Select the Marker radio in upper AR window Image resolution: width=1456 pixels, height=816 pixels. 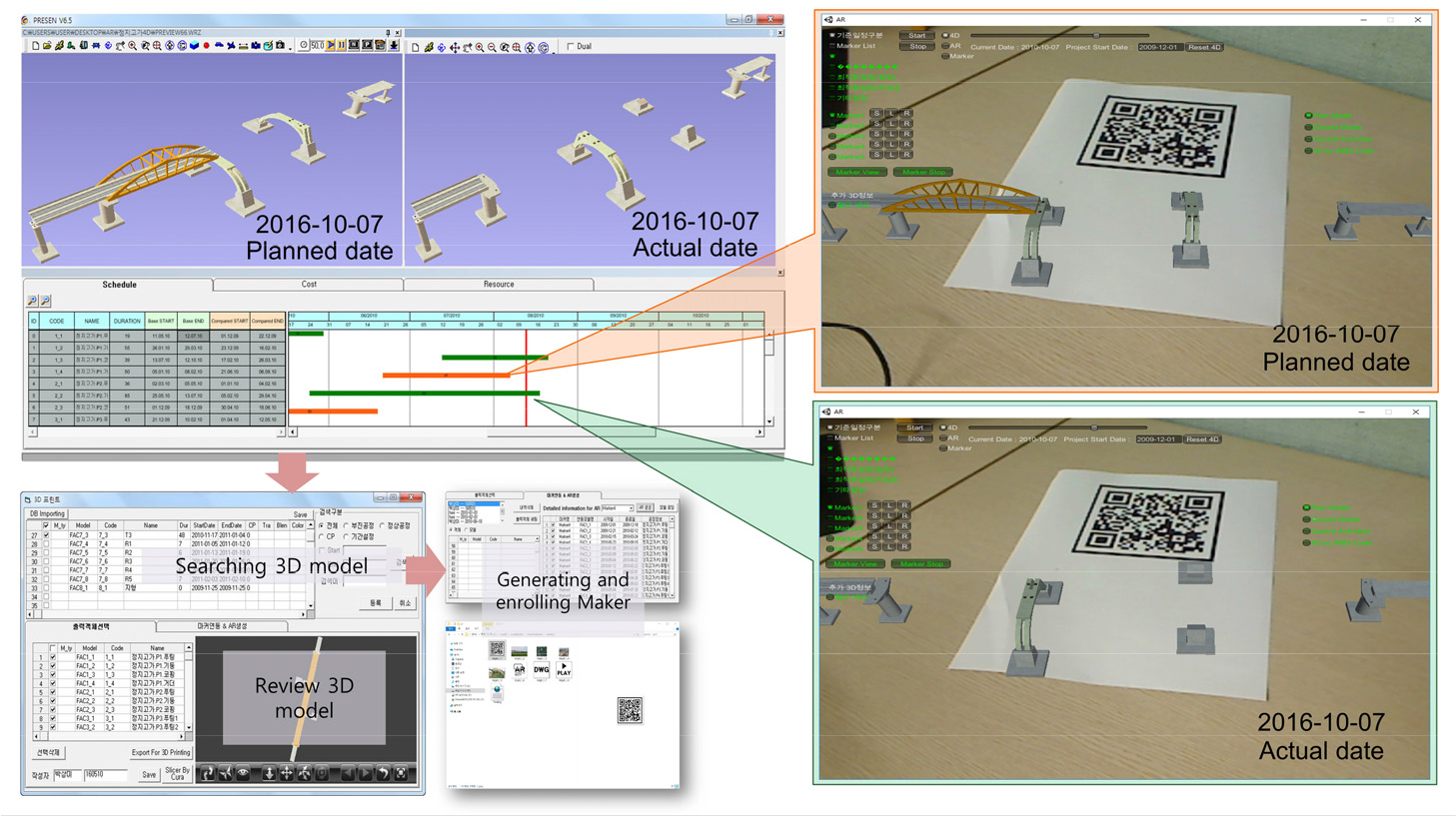(945, 56)
